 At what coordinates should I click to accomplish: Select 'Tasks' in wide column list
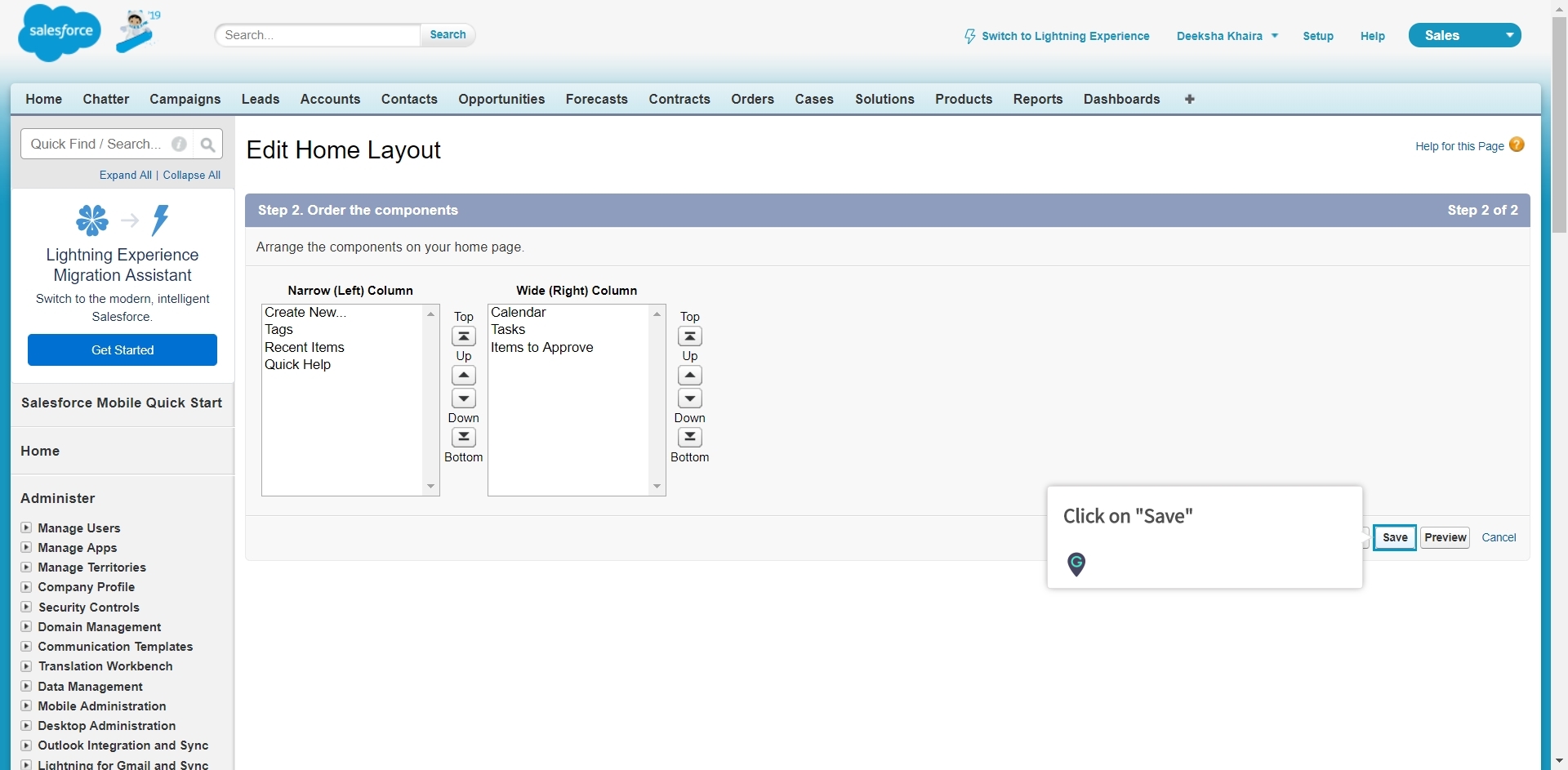click(x=568, y=329)
